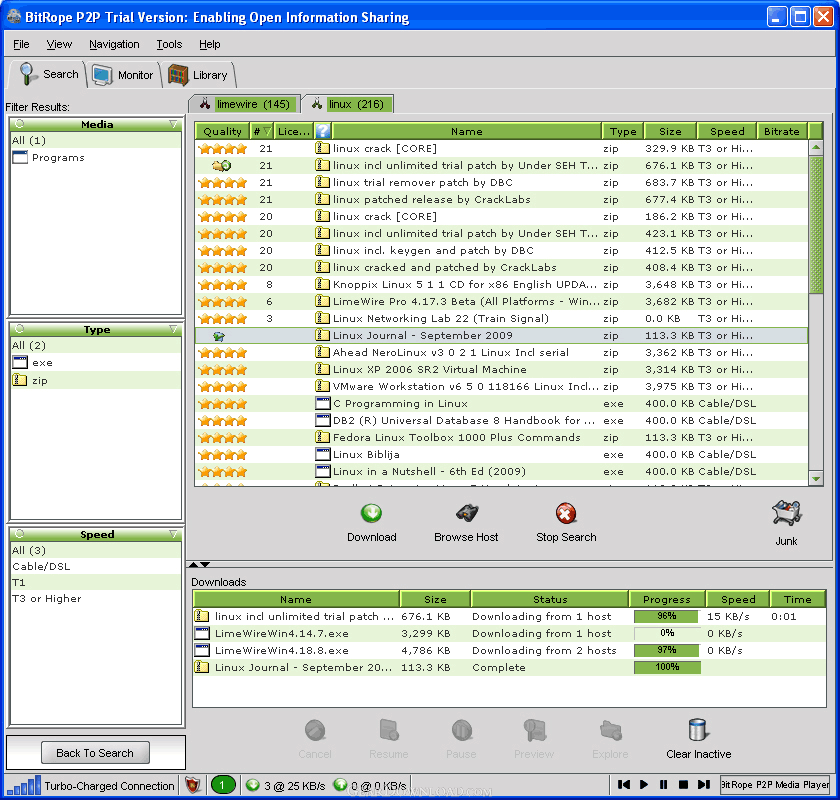840x800 pixels.
Task: Select the linux (216) results tab
Action: pos(348,104)
